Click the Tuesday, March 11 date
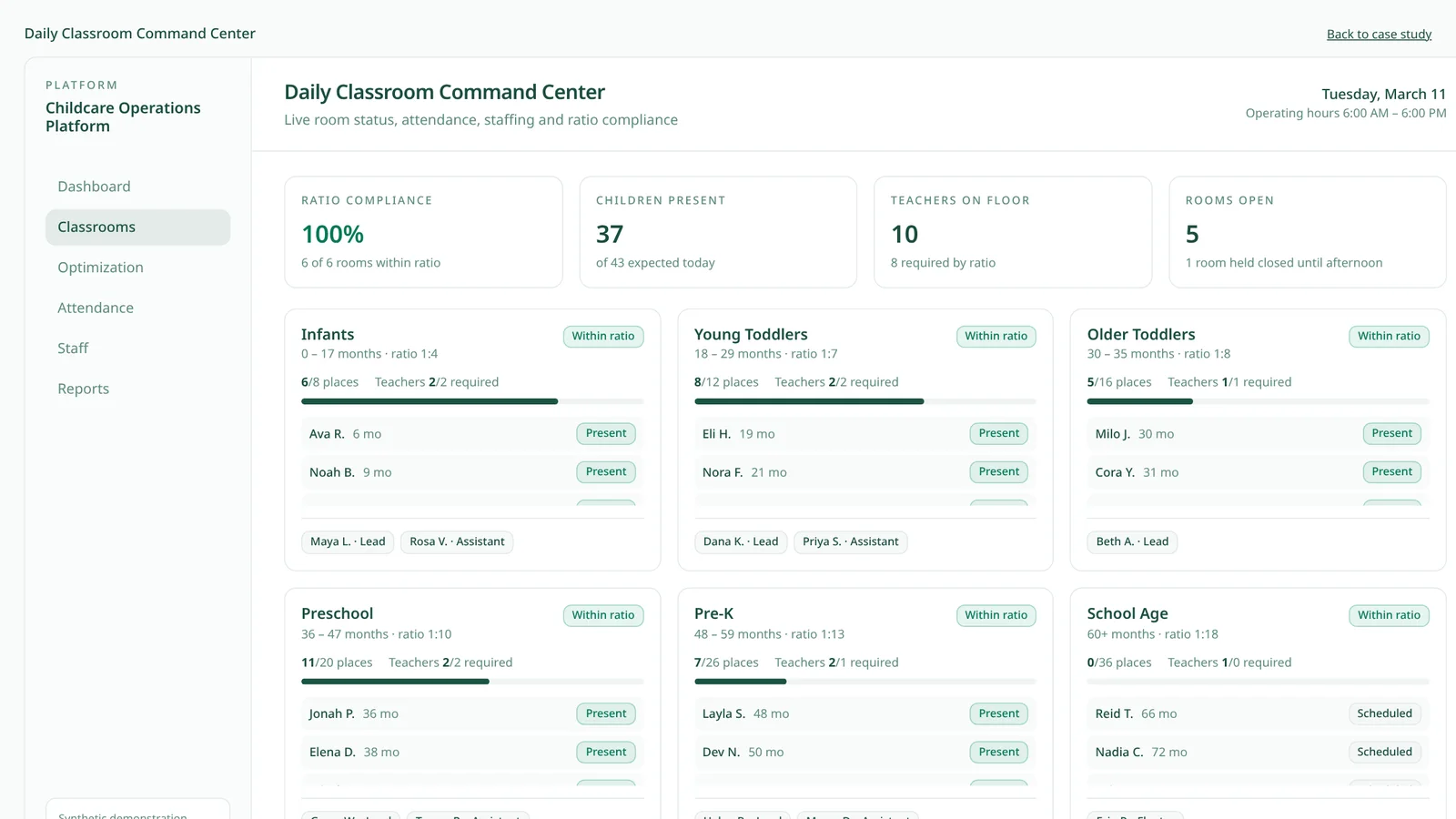 click(x=1383, y=95)
